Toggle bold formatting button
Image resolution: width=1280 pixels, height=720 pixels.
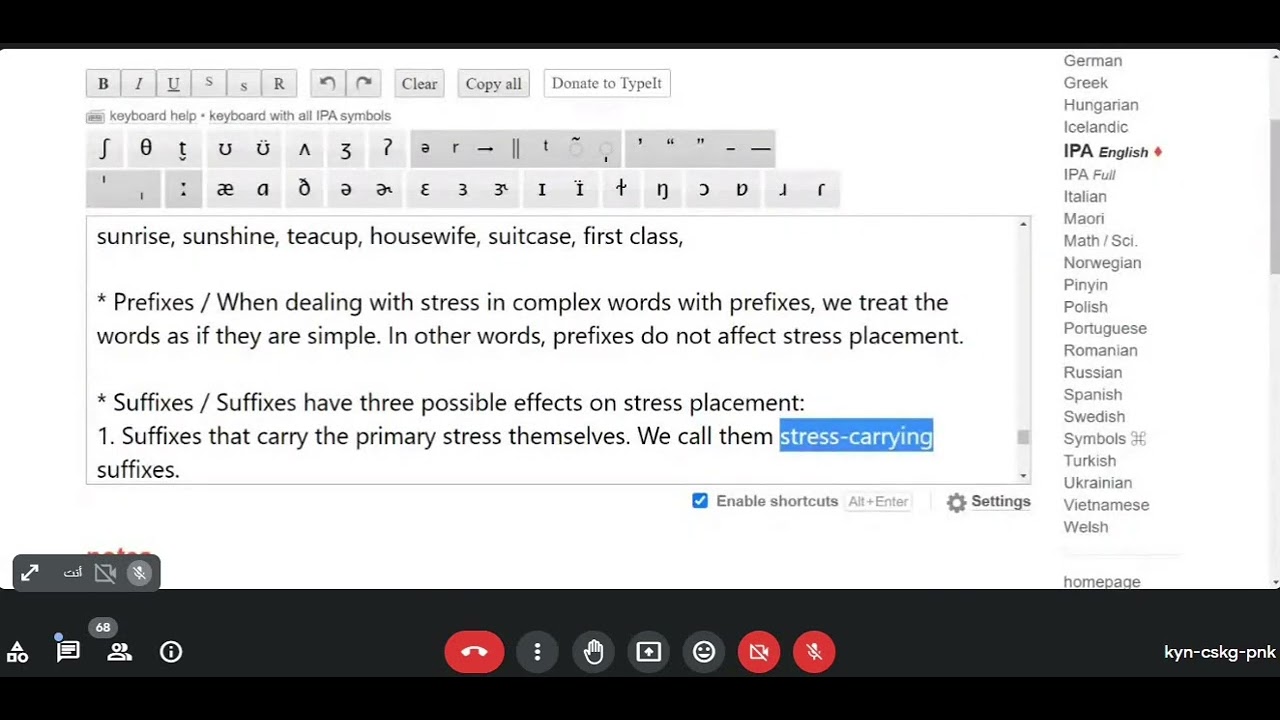coord(103,83)
